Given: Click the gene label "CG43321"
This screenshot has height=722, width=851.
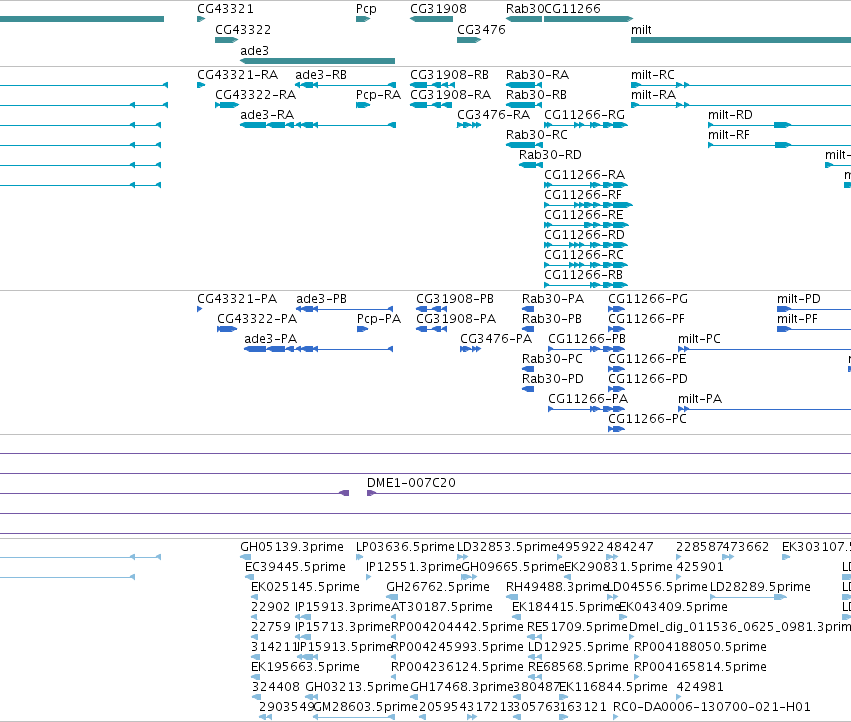Looking at the screenshot, I should pyautogui.click(x=225, y=9).
